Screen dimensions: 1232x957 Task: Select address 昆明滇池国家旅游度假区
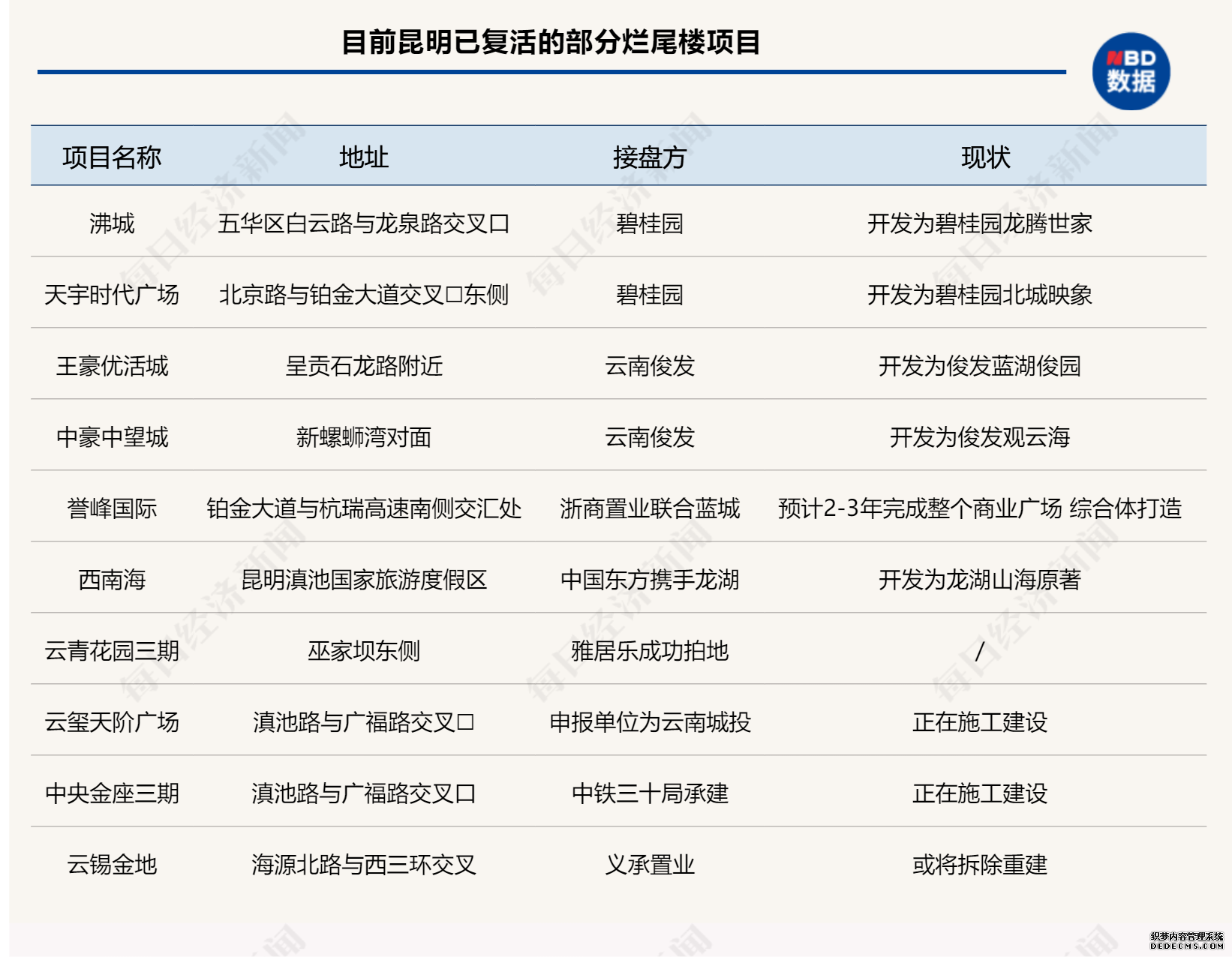tap(364, 580)
